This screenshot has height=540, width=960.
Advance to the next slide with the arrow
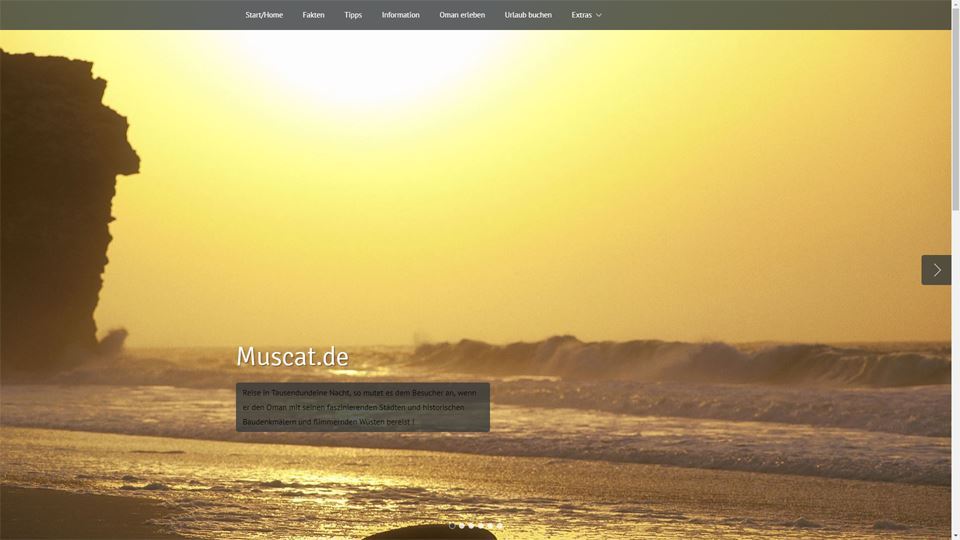click(936, 270)
